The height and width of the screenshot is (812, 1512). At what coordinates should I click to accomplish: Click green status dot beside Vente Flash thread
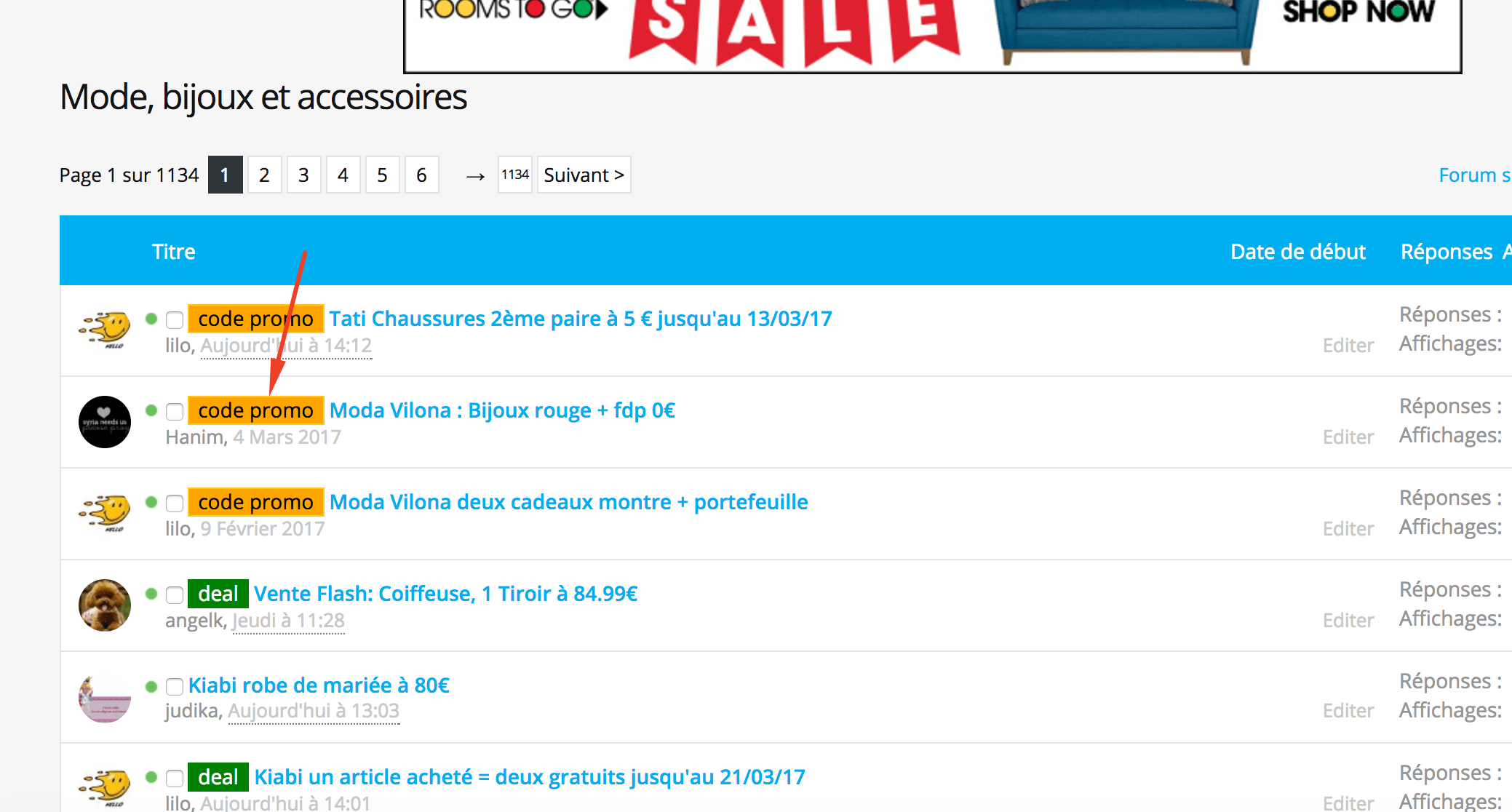coord(151,594)
